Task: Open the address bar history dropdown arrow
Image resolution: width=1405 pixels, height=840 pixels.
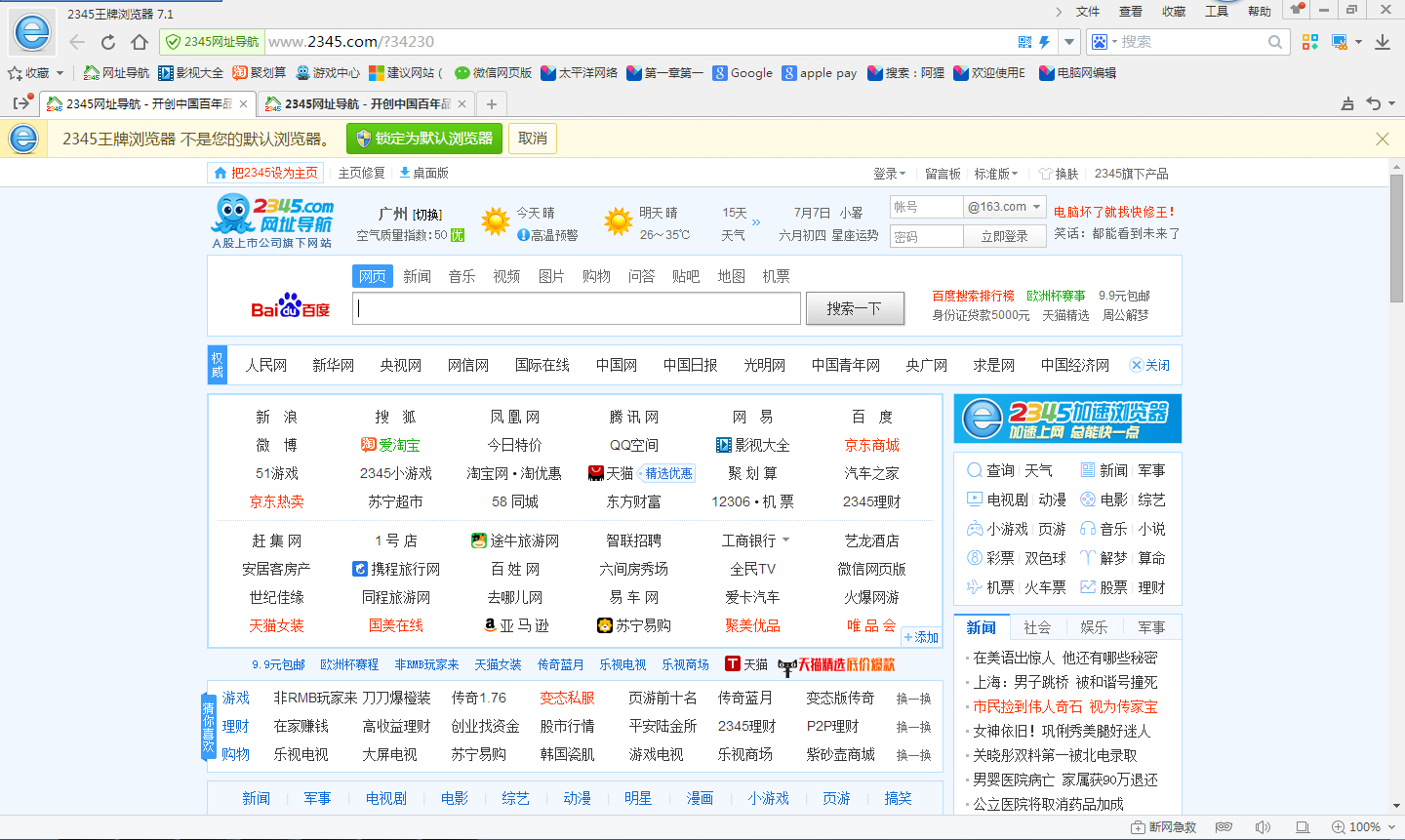Action: [x=1069, y=42]
